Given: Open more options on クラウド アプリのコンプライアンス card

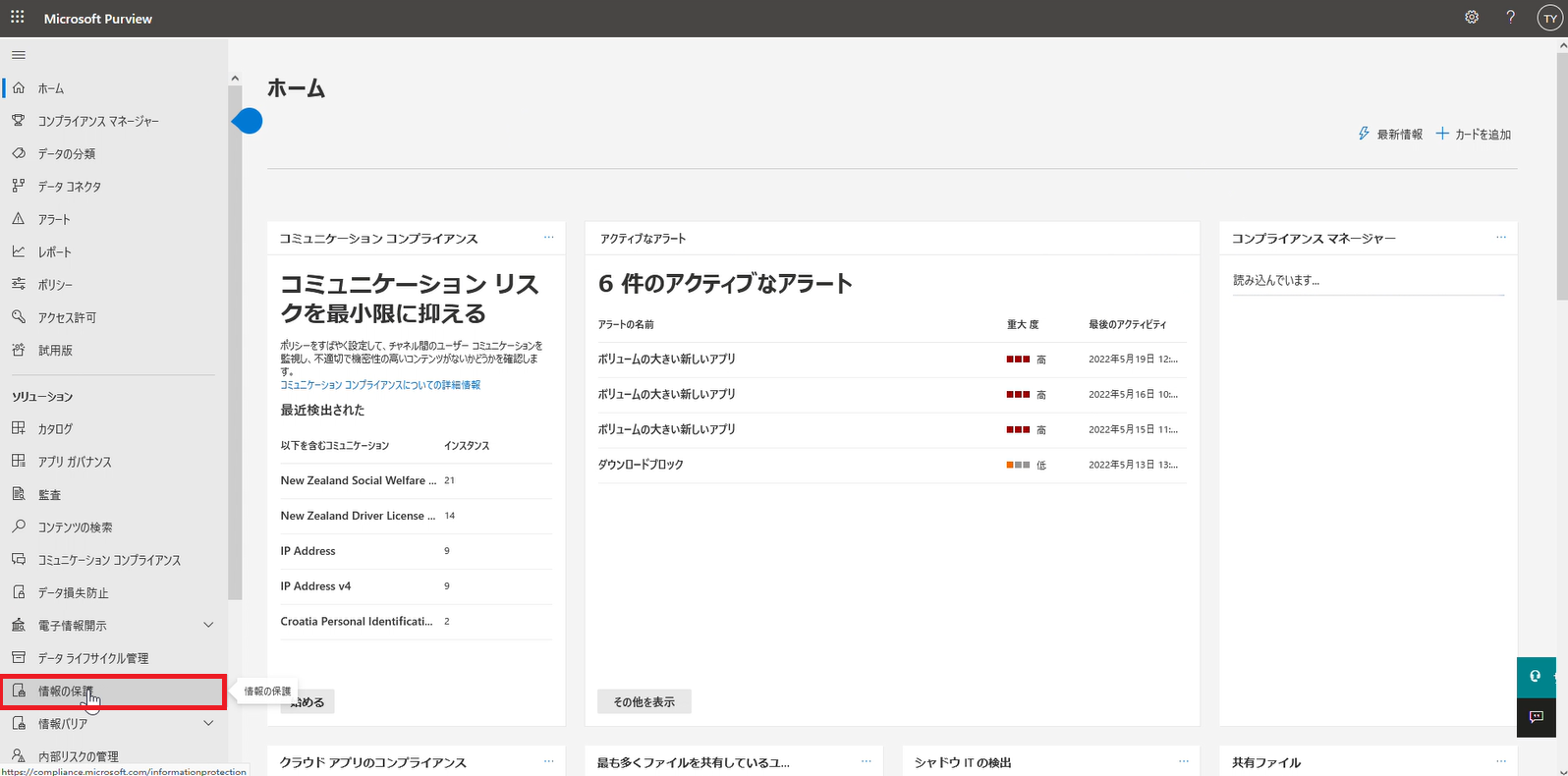Looking at the screenshot, I should (x=549, y=761).
